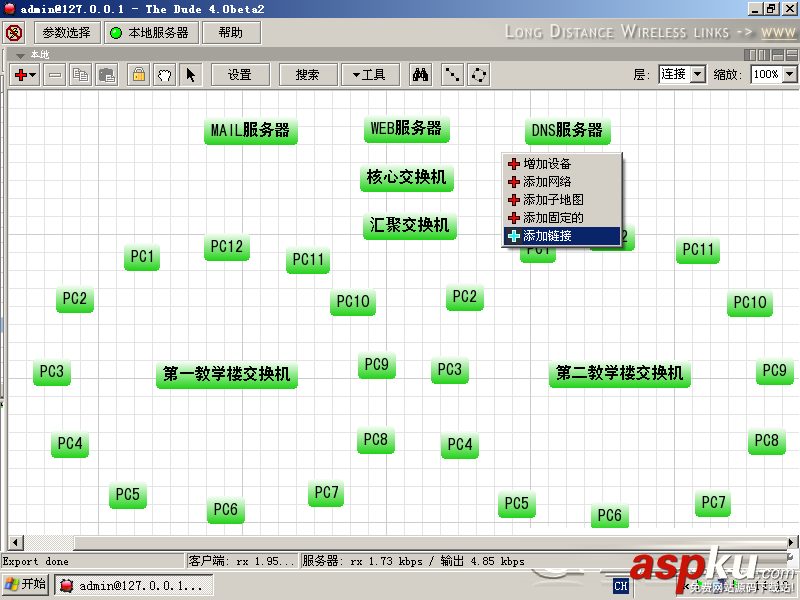The height and width of the screenshot is (600, 800).
Task: Choose 添加网络 from the context menu
Action: coord(562,182)
